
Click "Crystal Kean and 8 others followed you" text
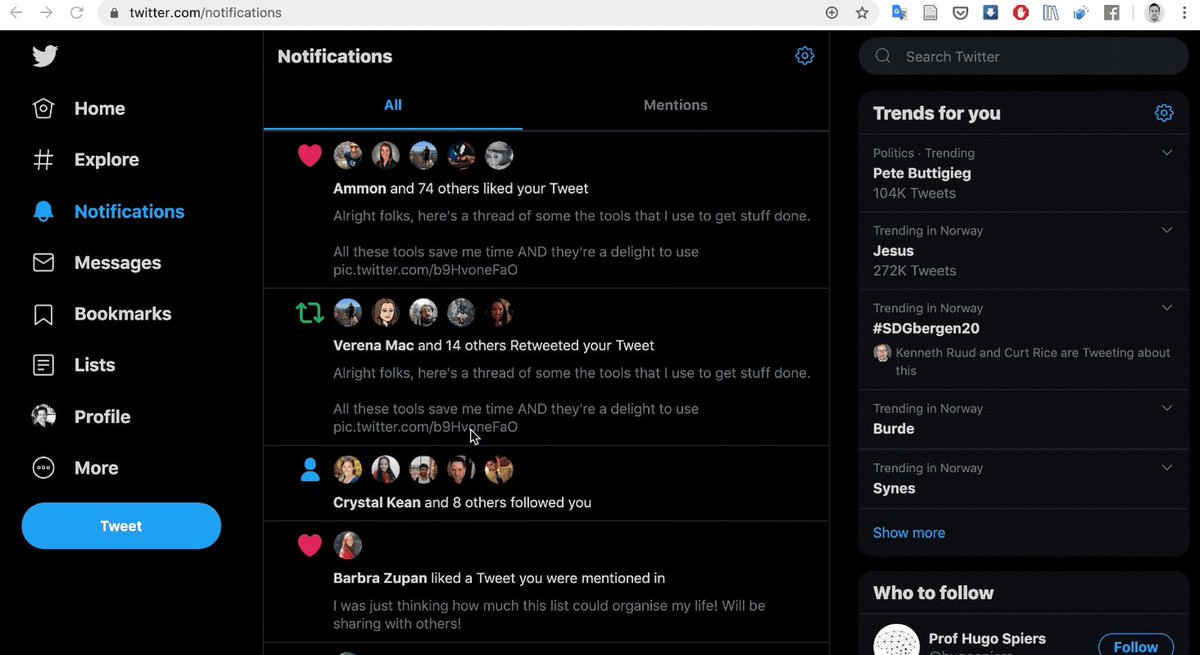pyautogui.click(x=462, y=502)
